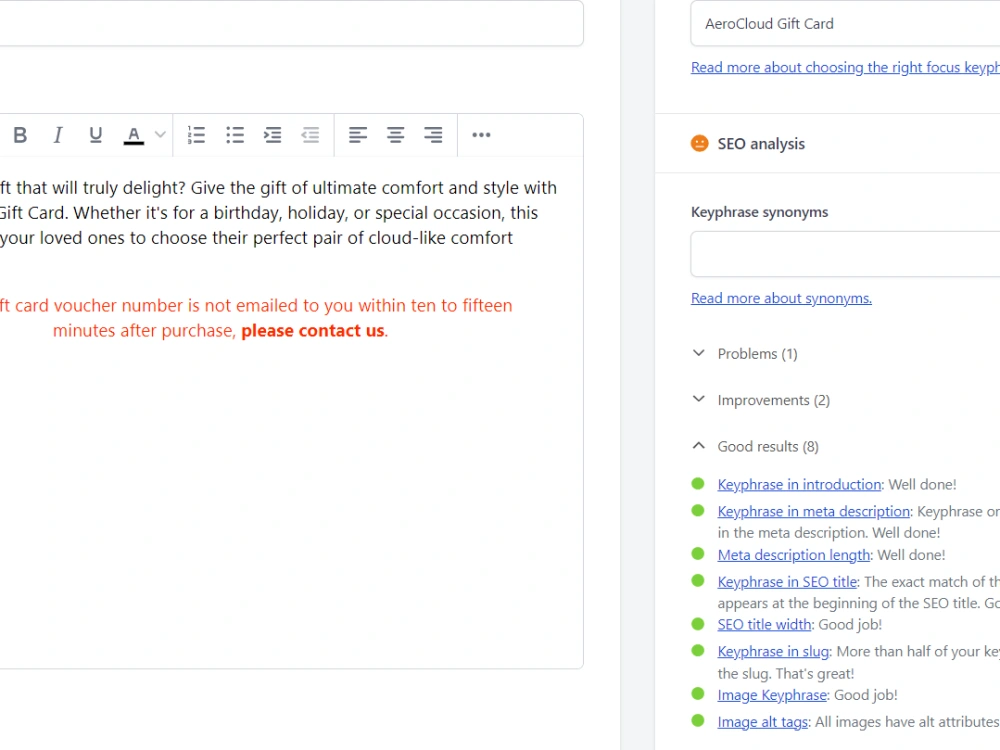Click the green bullet beside Meta description length
1000x750 pixels.
point(698,554)
